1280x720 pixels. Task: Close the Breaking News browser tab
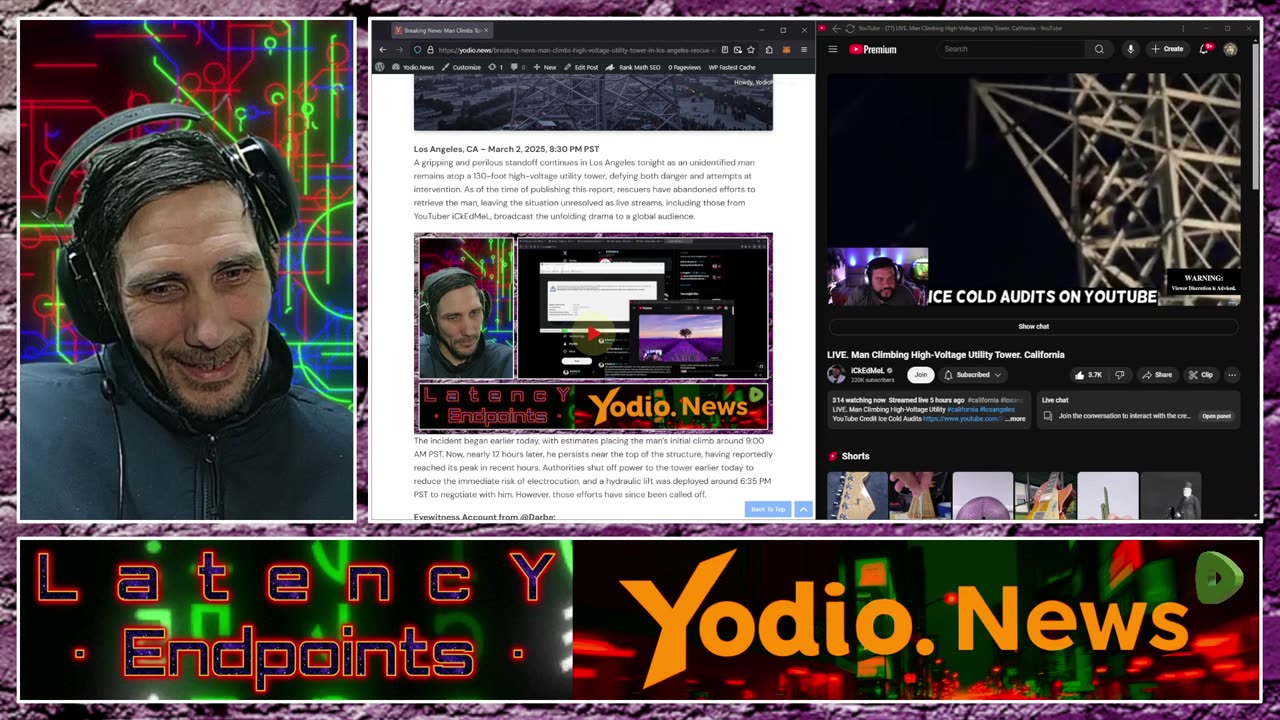486,30
